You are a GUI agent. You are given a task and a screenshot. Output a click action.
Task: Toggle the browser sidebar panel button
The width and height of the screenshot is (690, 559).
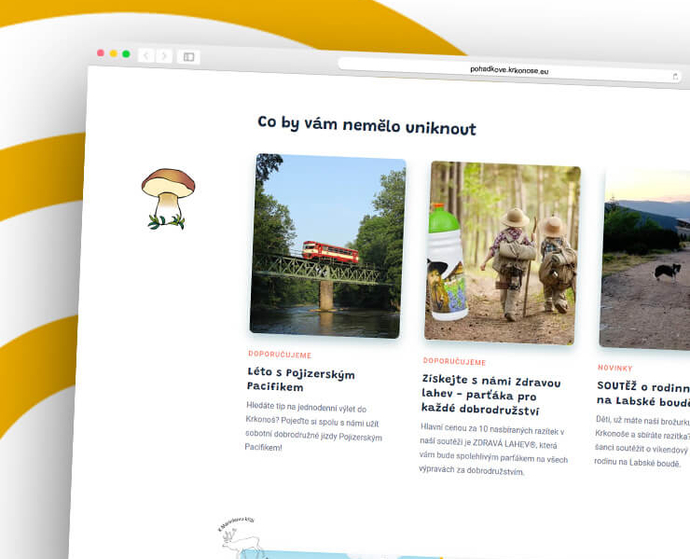[x=188, y=57]
